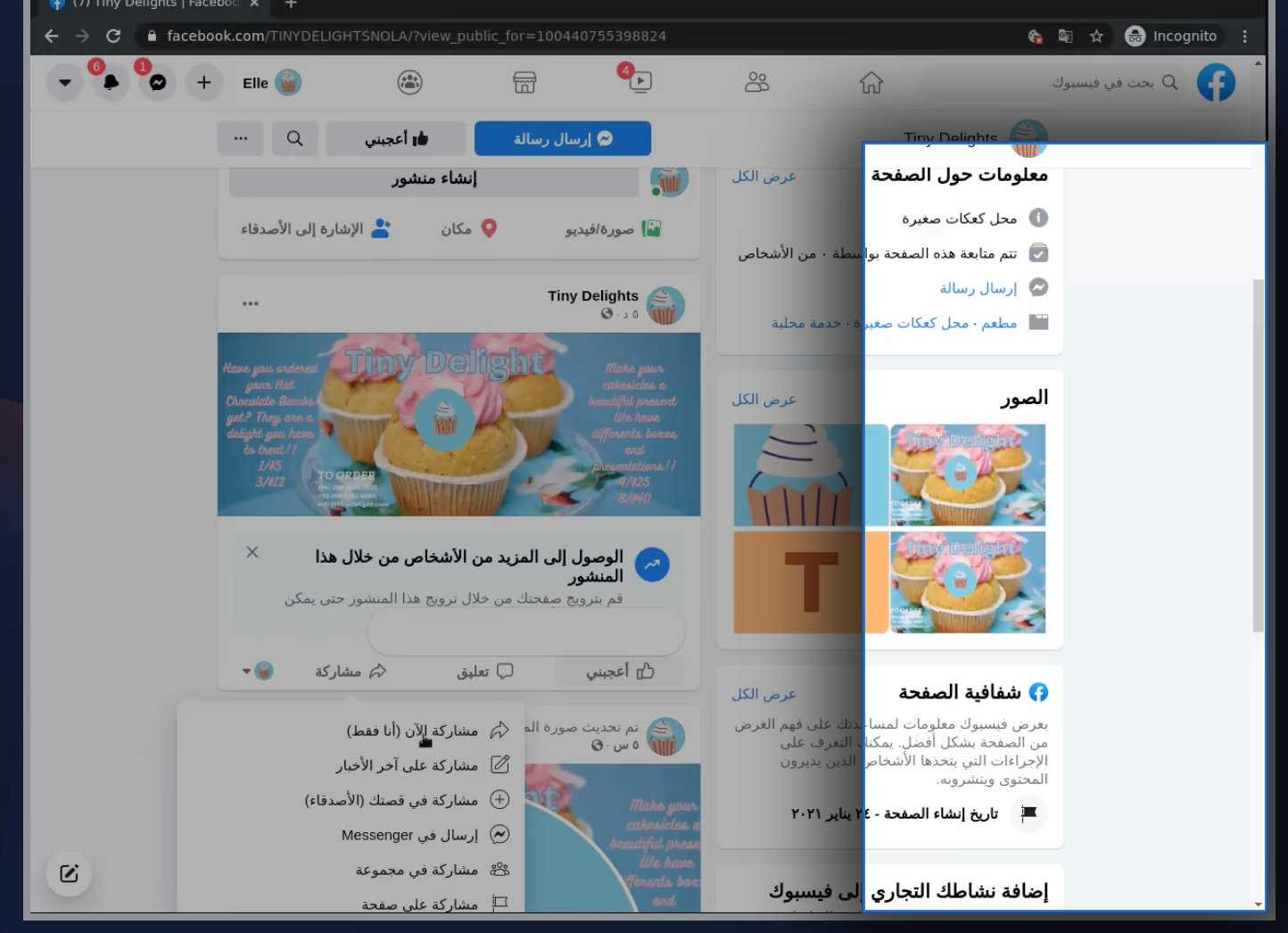Open Messenger from the top bar
The height and width of the screenshot is (933, 1288).
click(158, 83)
